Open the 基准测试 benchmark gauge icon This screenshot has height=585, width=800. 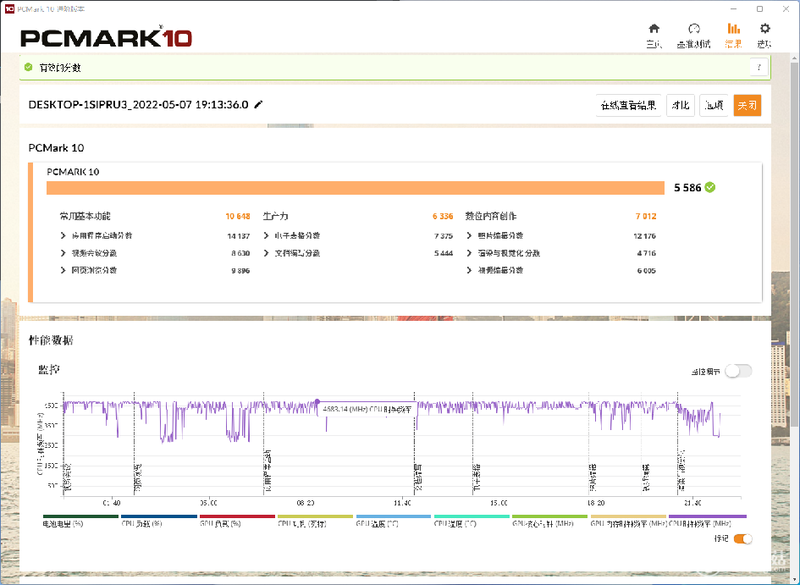pos(693,29)
